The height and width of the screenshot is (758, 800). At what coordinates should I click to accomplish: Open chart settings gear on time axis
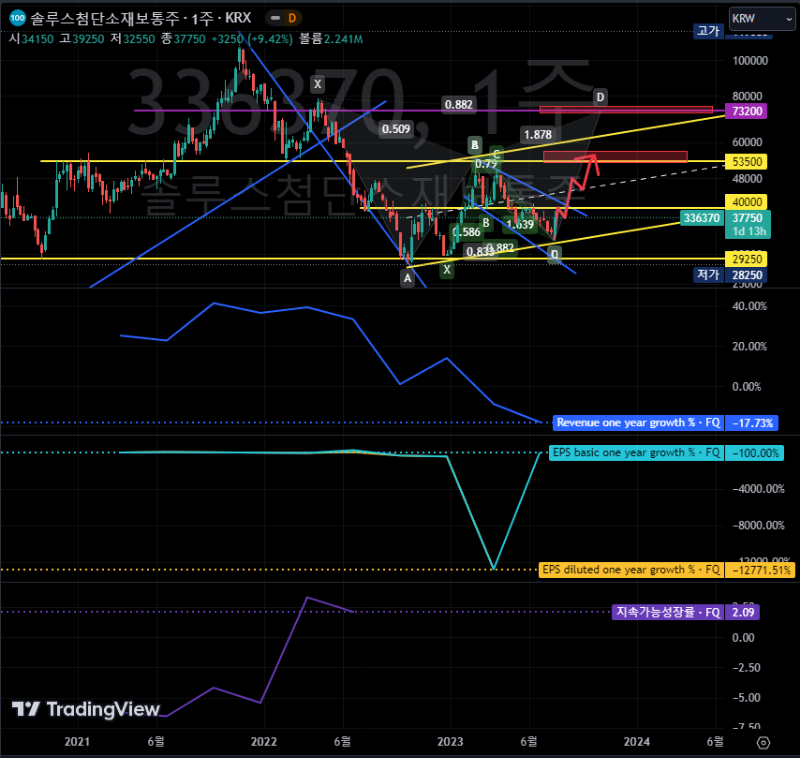[763, 742]
